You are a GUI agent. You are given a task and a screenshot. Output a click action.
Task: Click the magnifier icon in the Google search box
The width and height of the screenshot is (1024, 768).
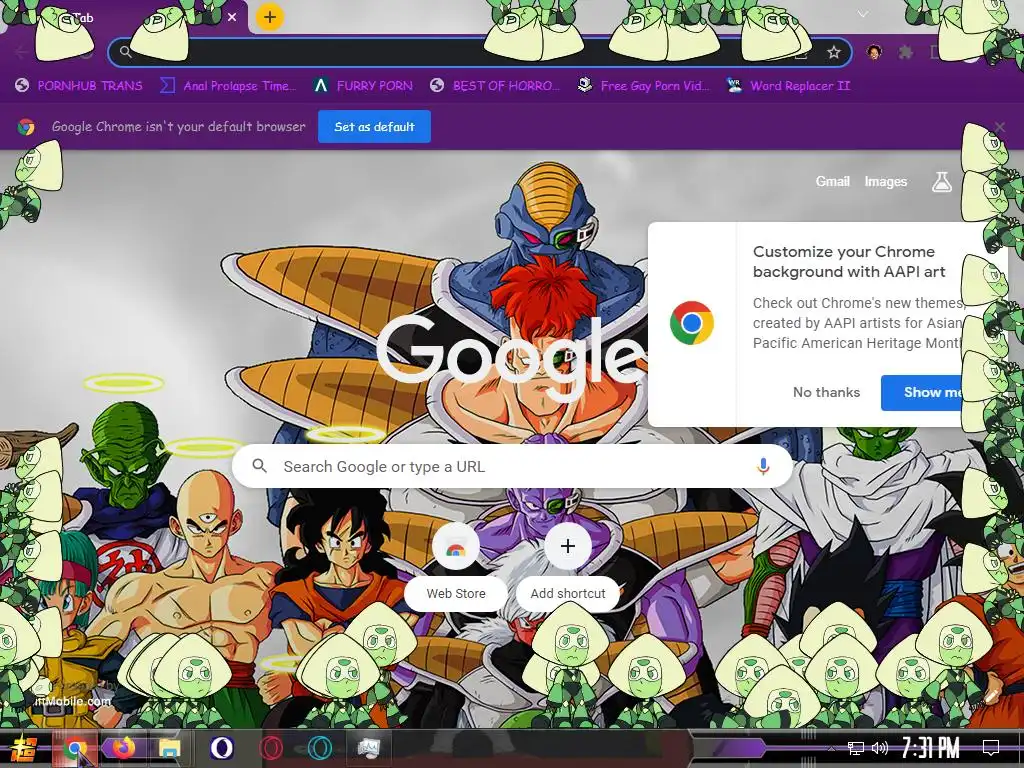[x=259, y=466]
